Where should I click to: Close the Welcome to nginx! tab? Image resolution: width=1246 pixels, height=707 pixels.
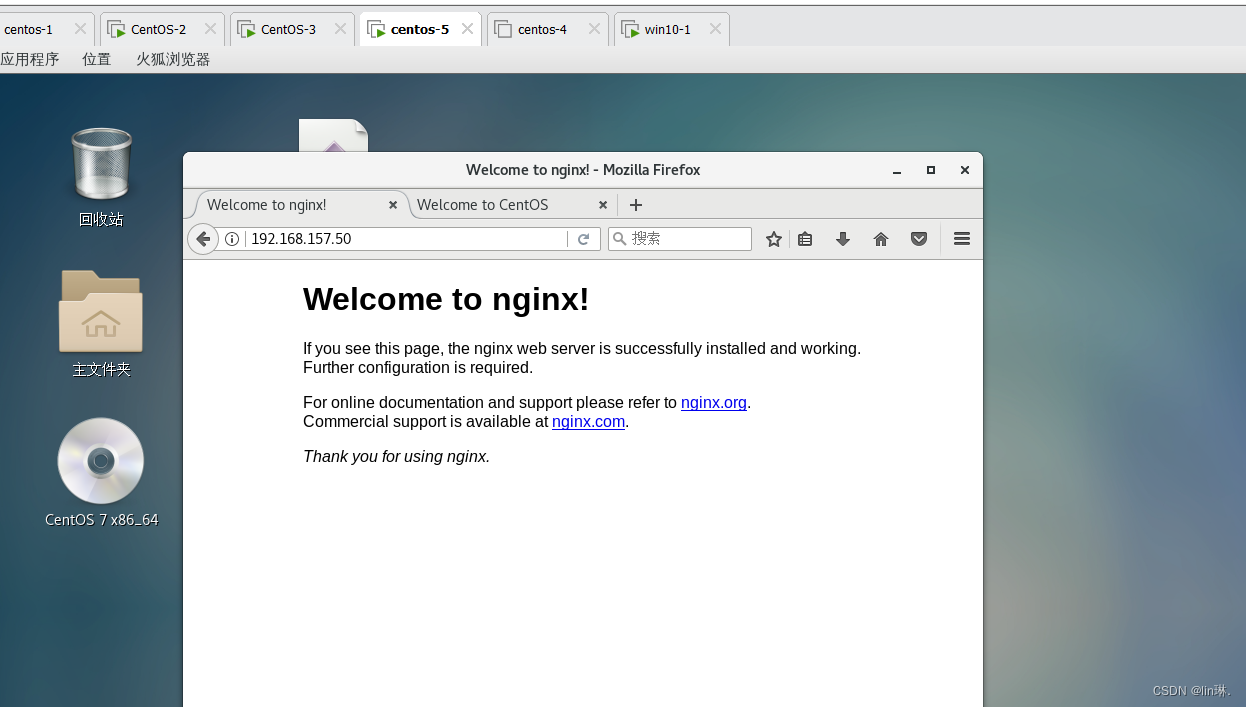(393, 205)
